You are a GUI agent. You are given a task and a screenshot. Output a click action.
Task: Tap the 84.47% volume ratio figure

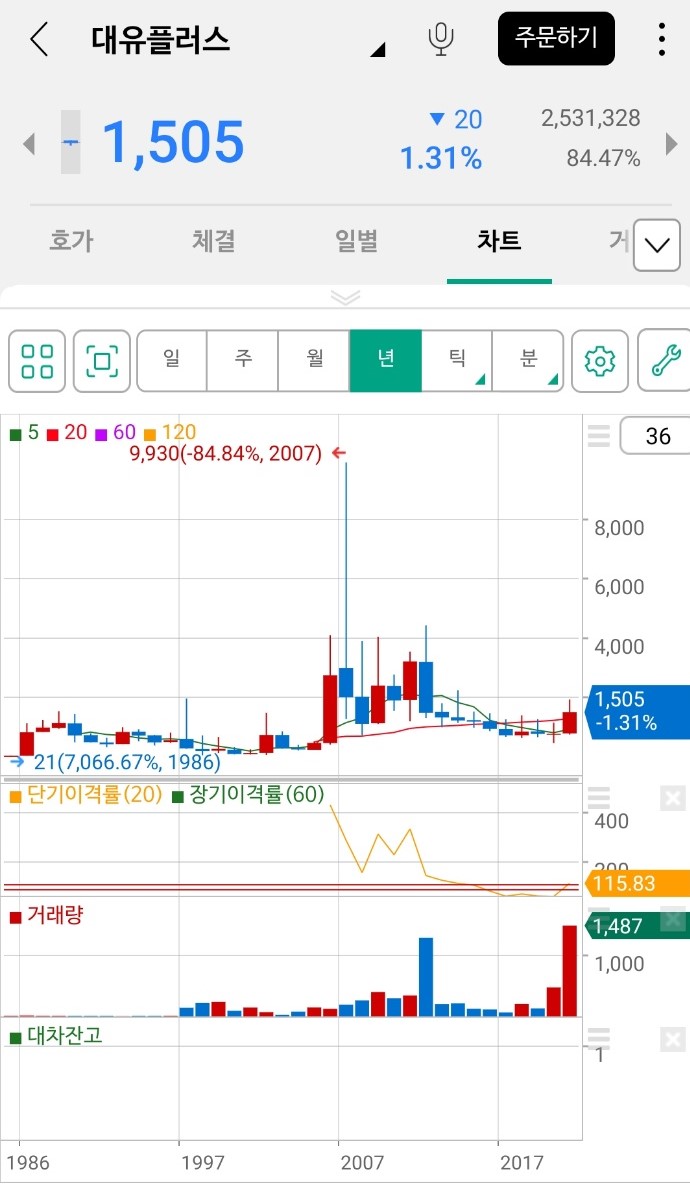pyautogui.click(x=604, y=158)
